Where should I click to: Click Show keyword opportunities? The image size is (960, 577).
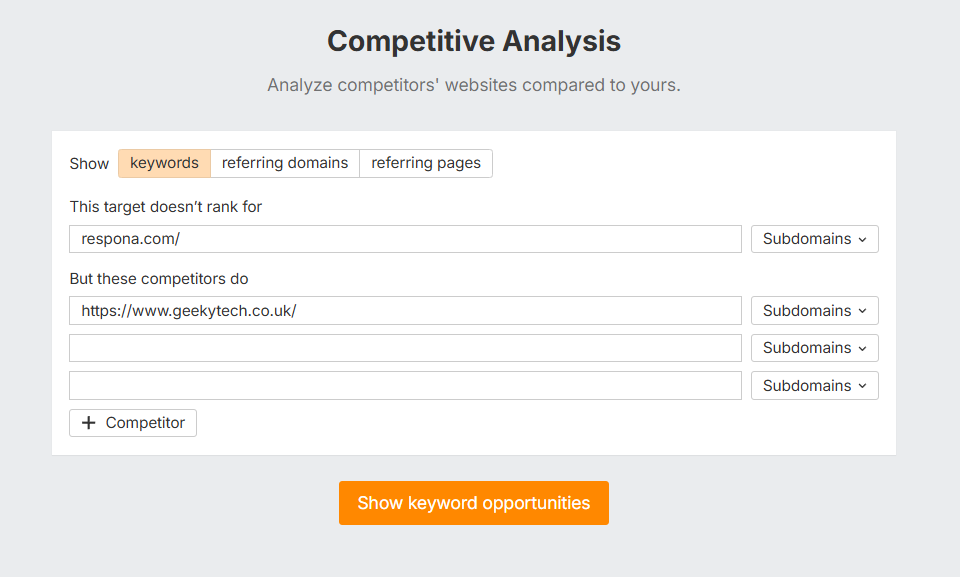473,503
